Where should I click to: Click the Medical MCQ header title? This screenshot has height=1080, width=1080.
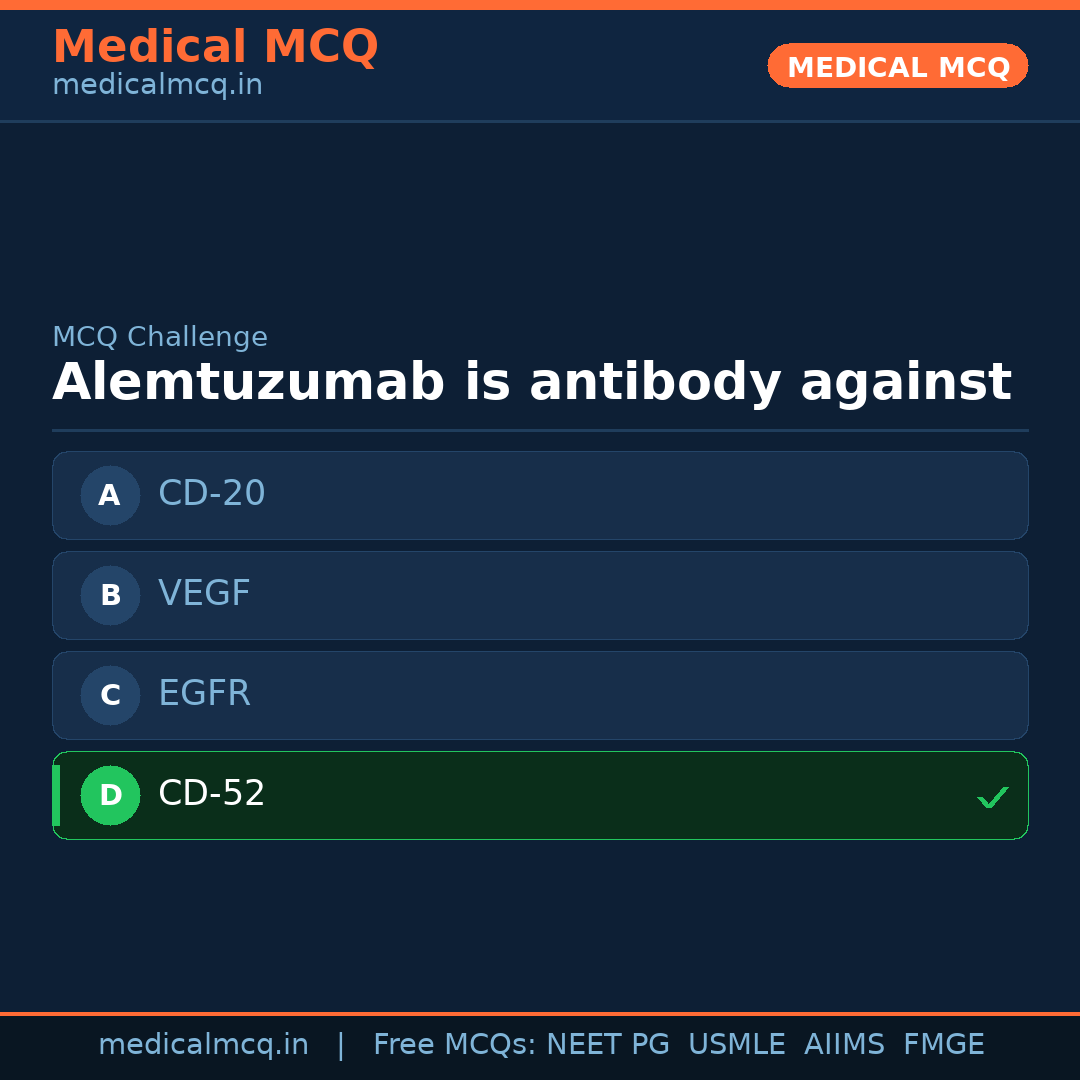(215, 47)
